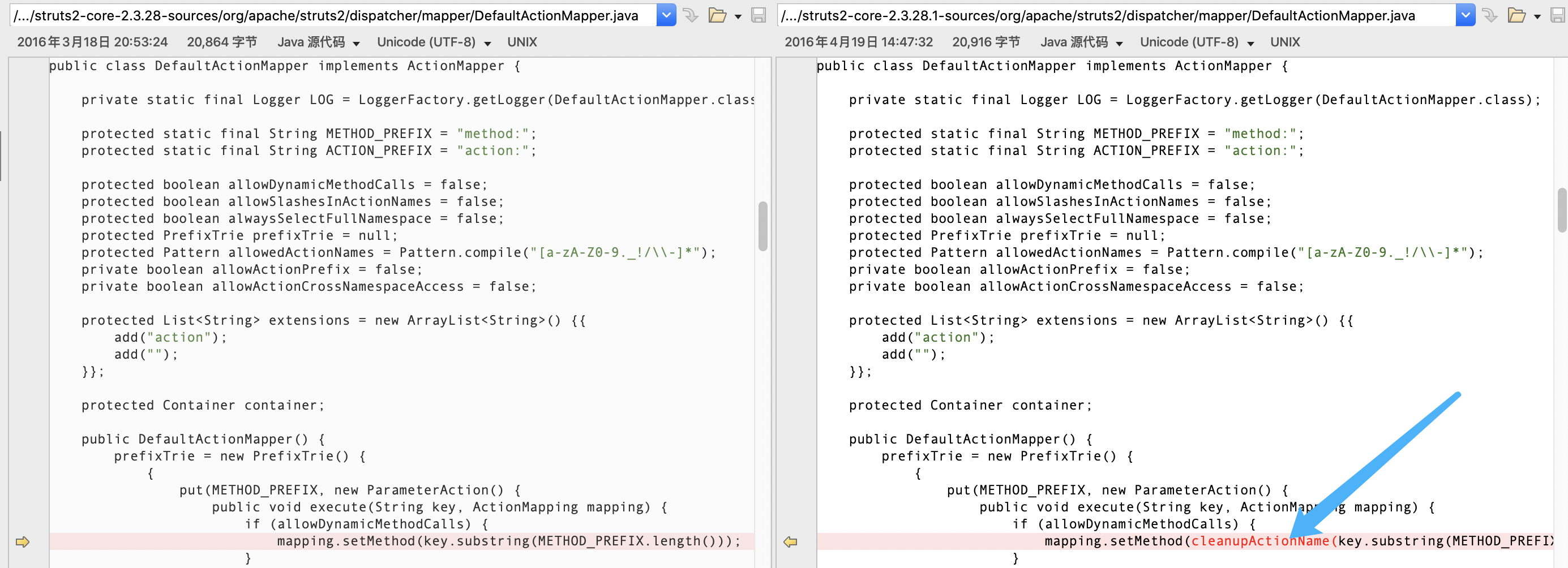Click the UNIX line ending label in left pane
The width and height of the screenshot is (1568, 568).
[x=522, y=42]
